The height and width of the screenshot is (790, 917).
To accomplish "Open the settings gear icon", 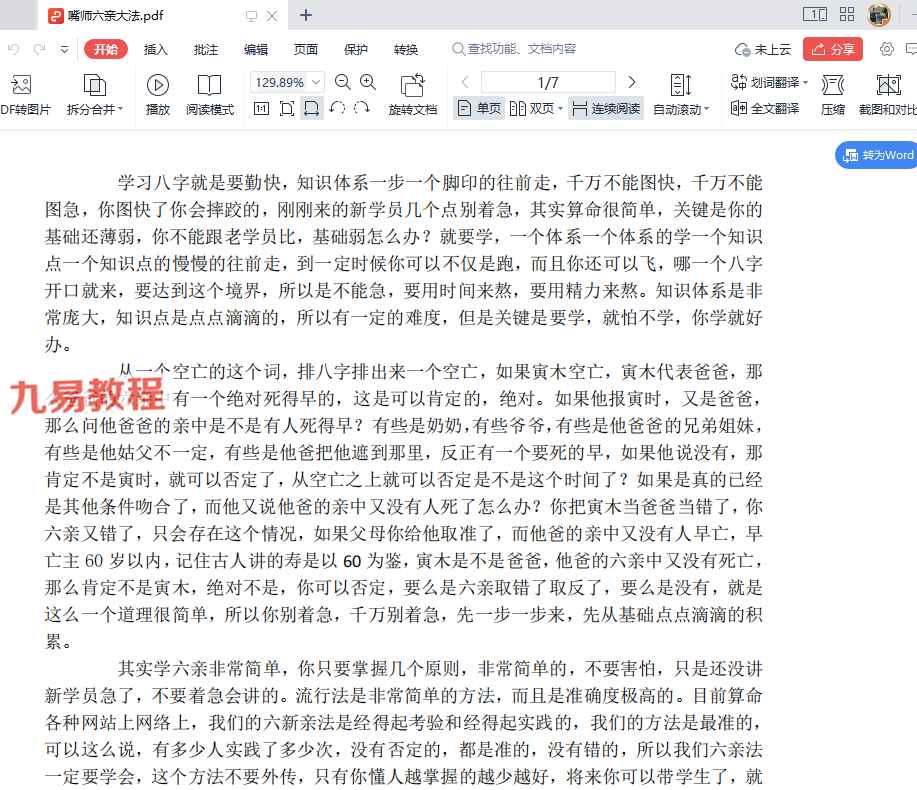I will 886,49.
